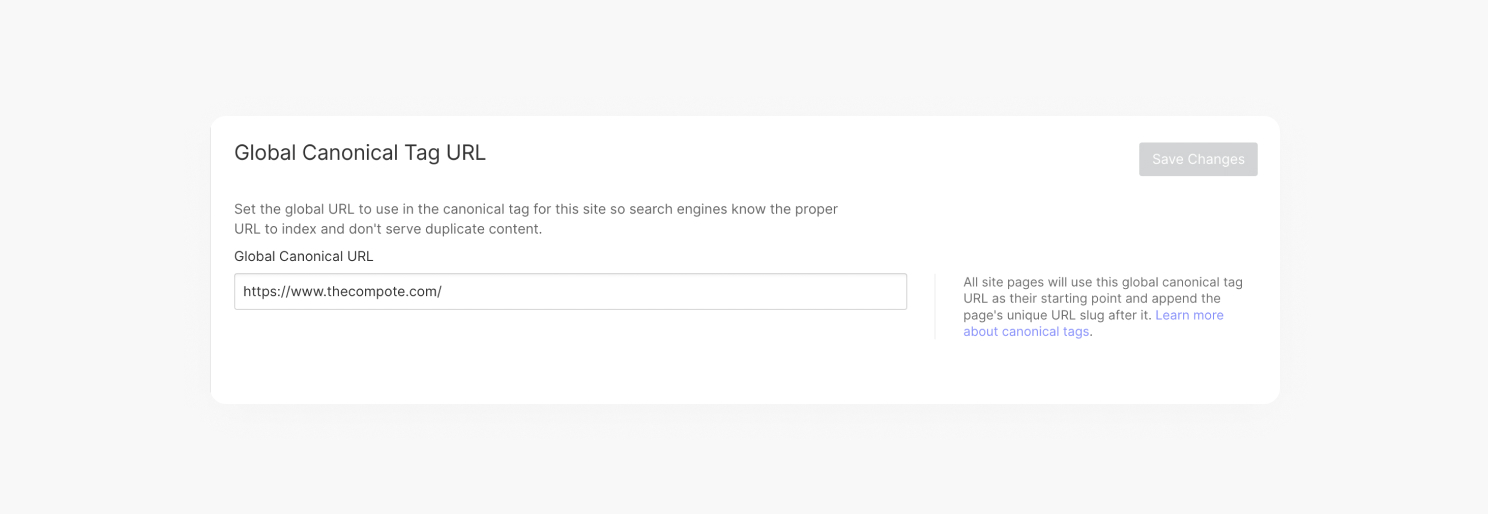Click the vertical divider beside the help text

point(935,307)
